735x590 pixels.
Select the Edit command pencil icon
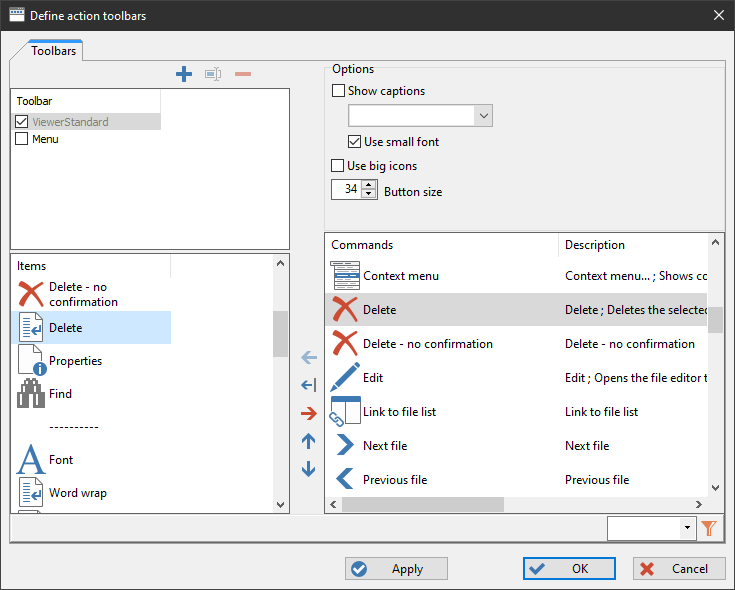(x=345, y=378)
